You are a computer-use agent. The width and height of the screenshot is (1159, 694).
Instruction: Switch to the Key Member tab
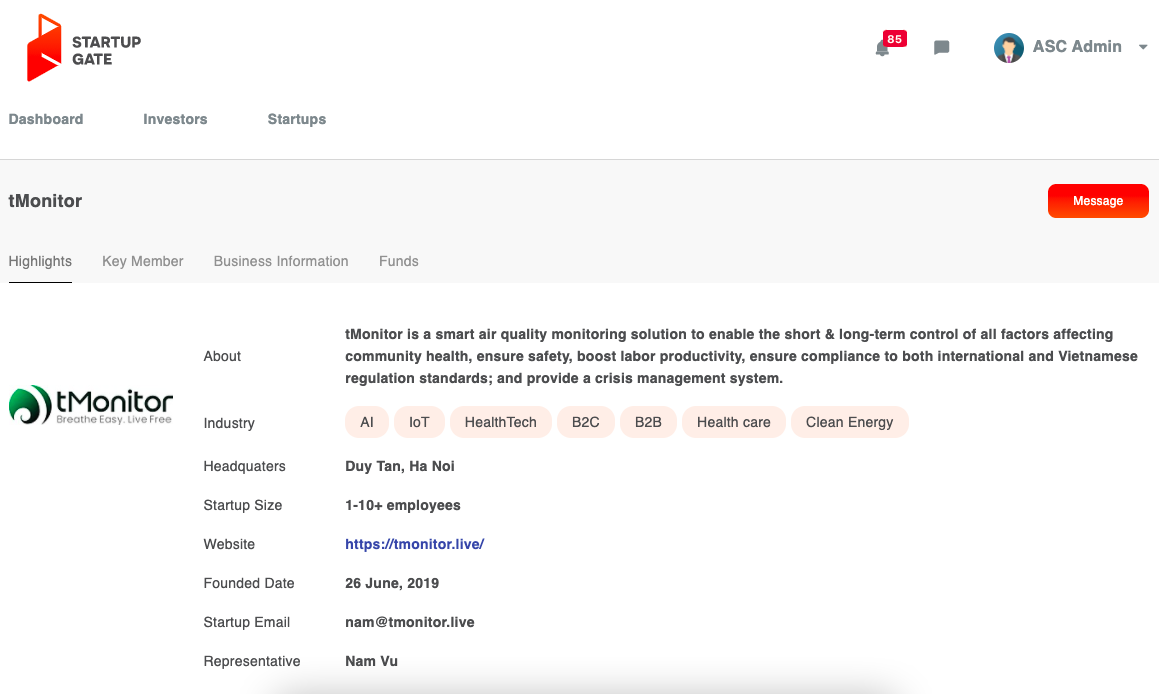point(143,261)
